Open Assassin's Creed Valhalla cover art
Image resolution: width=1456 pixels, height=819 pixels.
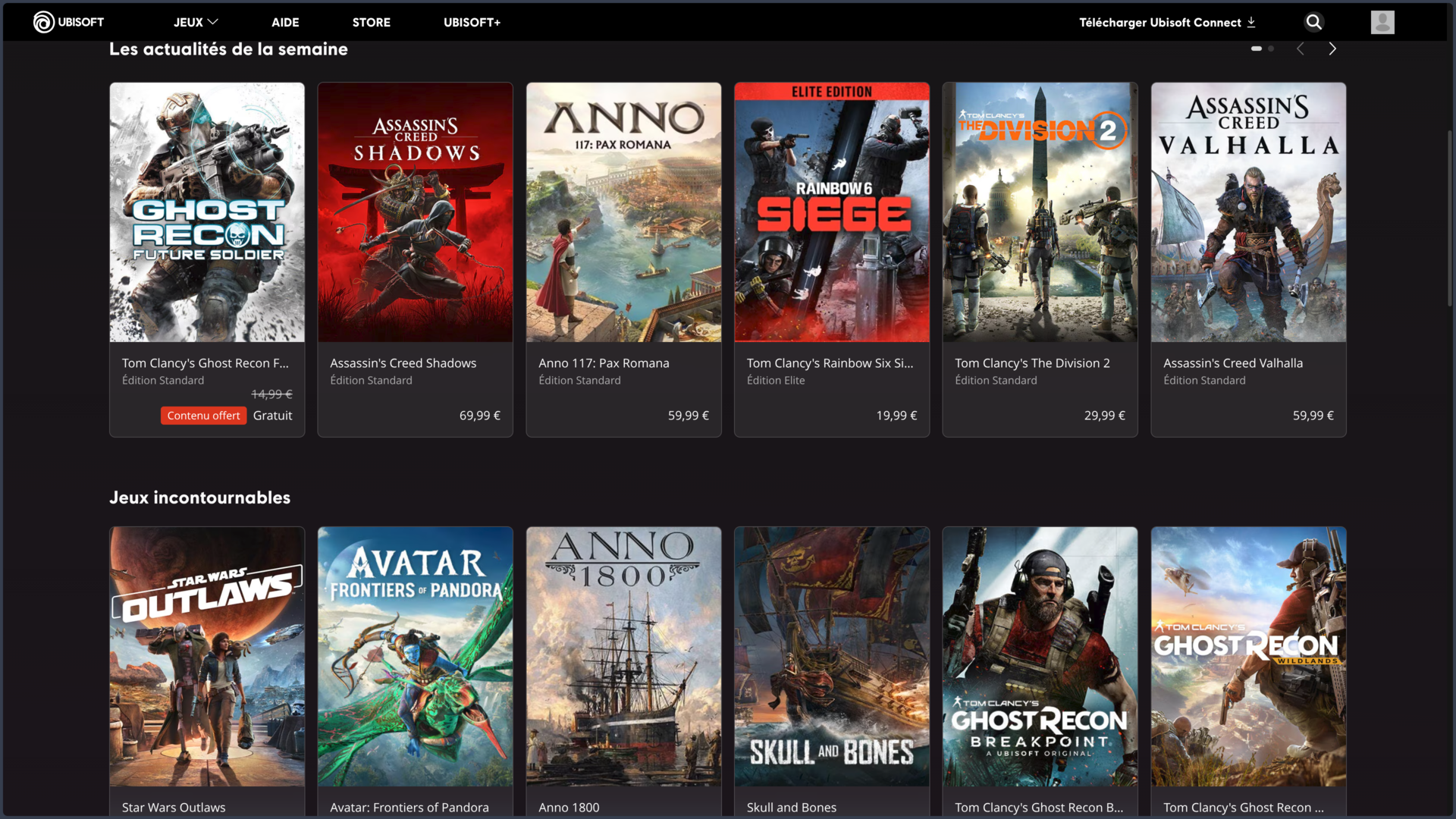[x=1249, y=212]
